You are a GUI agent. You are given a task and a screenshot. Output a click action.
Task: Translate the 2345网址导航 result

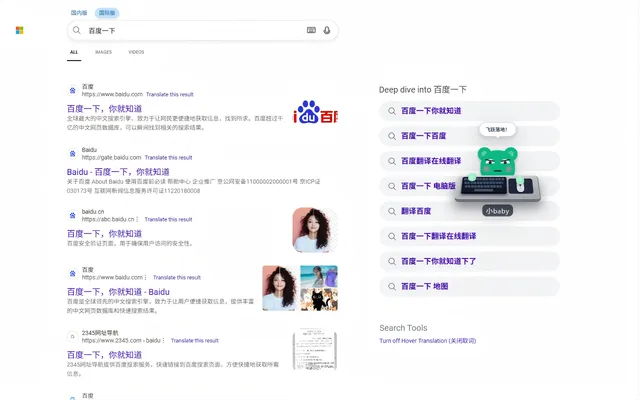click(x=194, y=340)
